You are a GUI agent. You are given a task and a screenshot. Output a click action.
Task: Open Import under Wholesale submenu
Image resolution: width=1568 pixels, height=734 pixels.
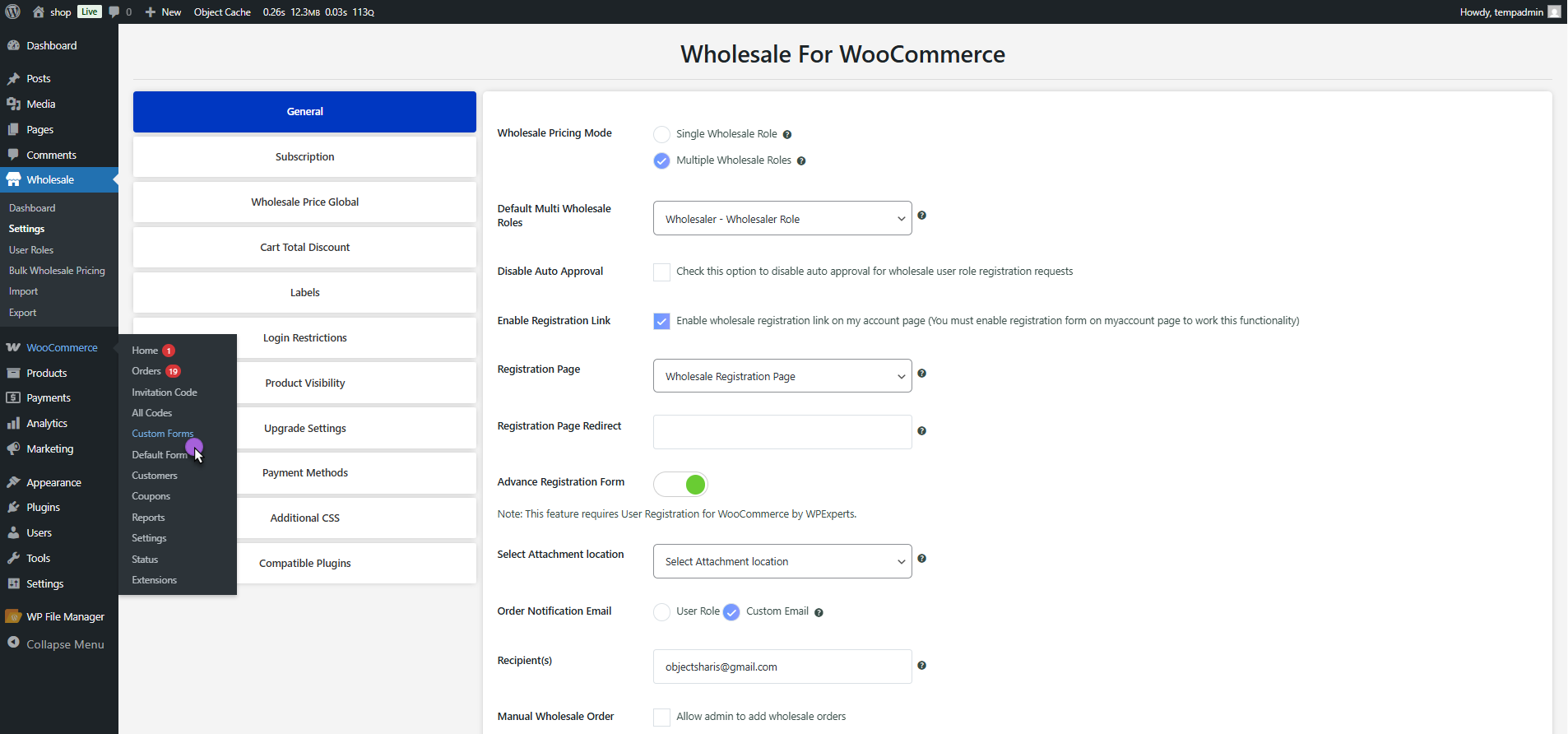pyautogui.click(x=23, y=291)
